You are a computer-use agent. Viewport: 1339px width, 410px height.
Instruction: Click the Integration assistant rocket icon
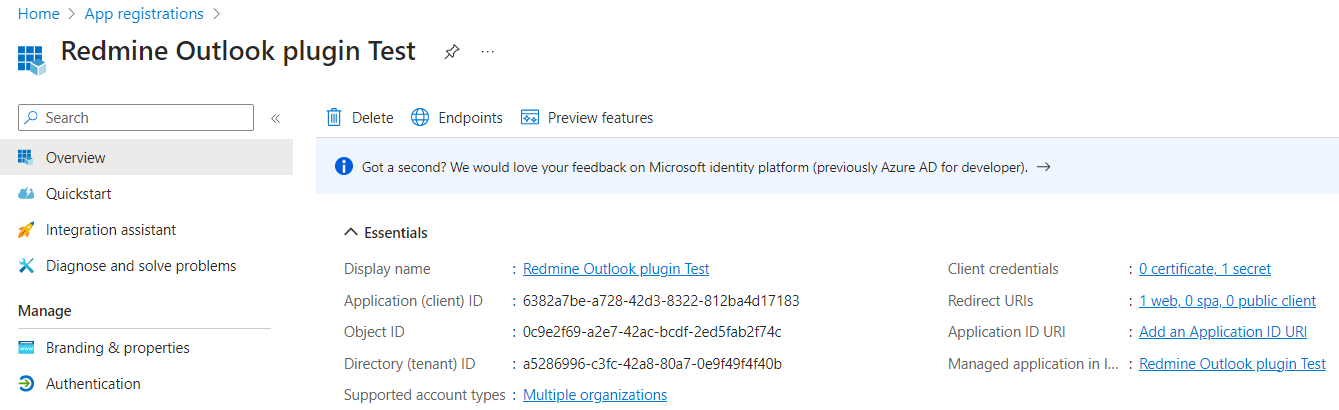[x=26, y=230]
